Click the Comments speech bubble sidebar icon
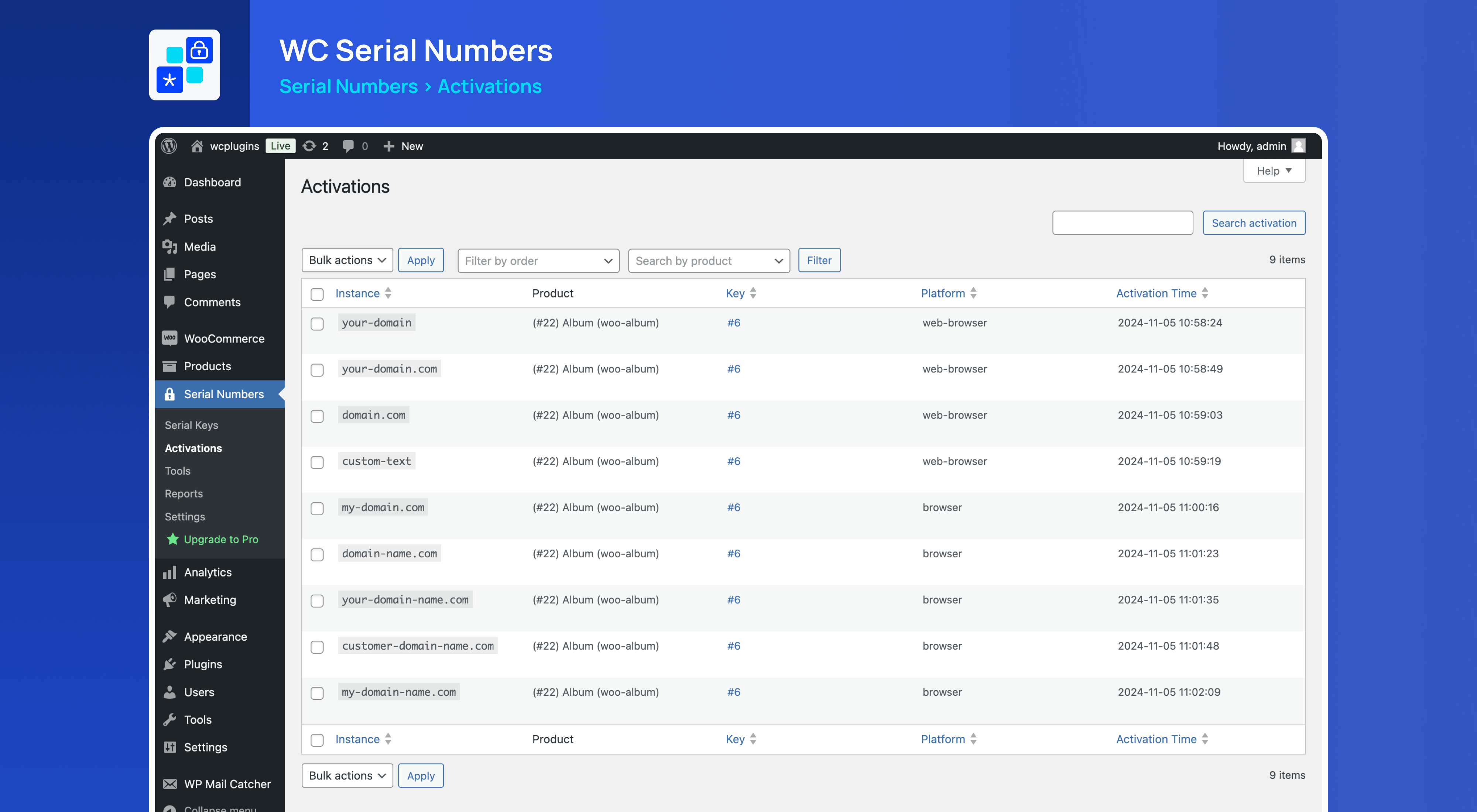The height and width of the screenshot is (812, 1477). [x=170, y=302]
